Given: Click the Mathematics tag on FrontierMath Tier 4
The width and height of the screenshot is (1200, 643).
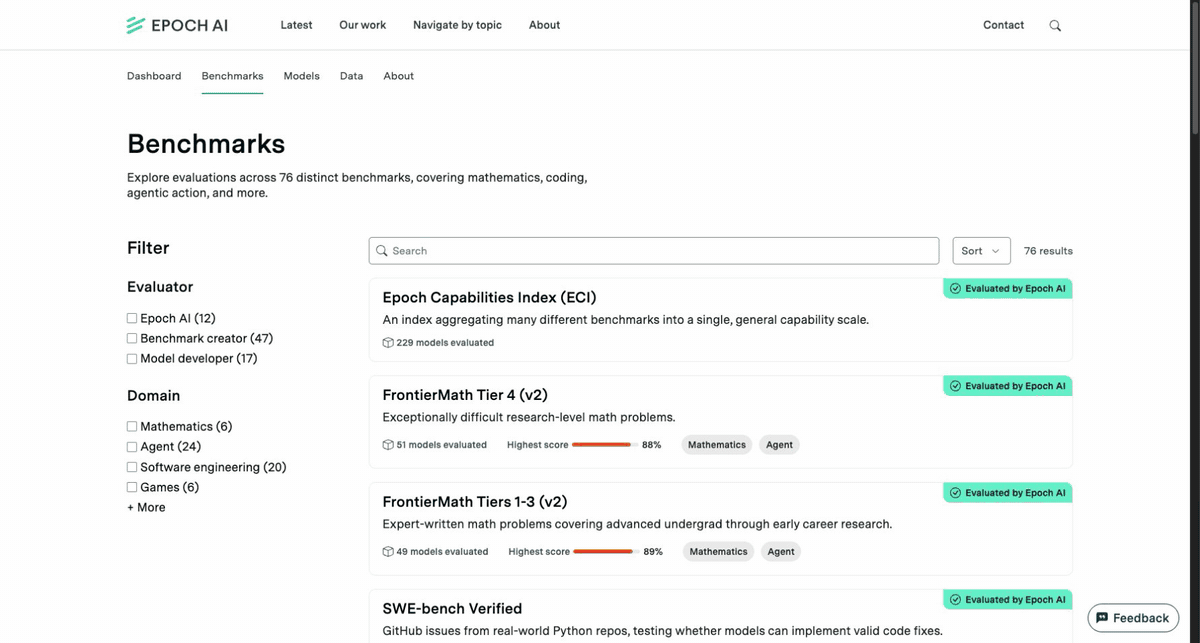Looking at the screenshot, I should point(717,445).
